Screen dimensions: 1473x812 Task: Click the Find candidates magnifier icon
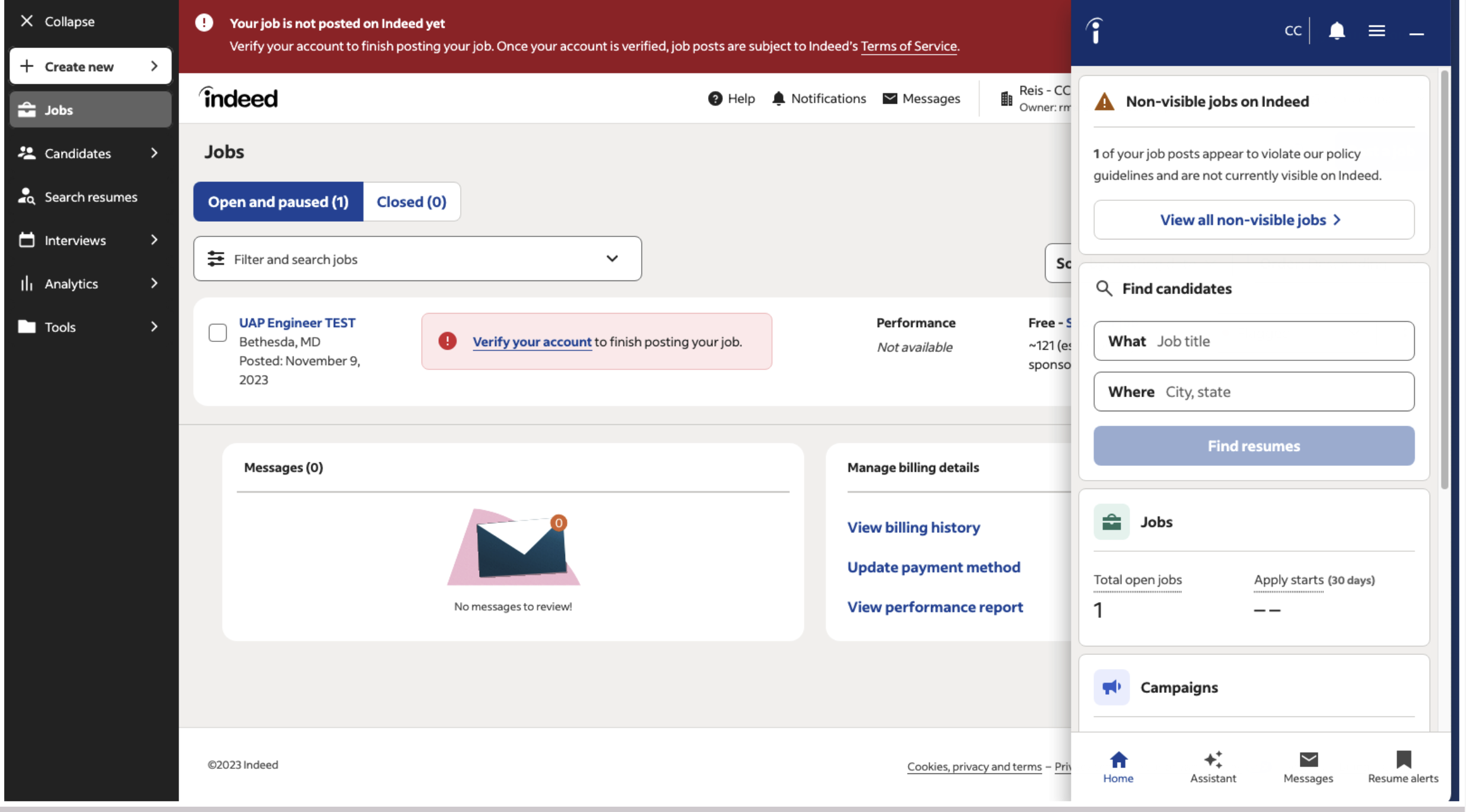click(x=1104, y=289)
